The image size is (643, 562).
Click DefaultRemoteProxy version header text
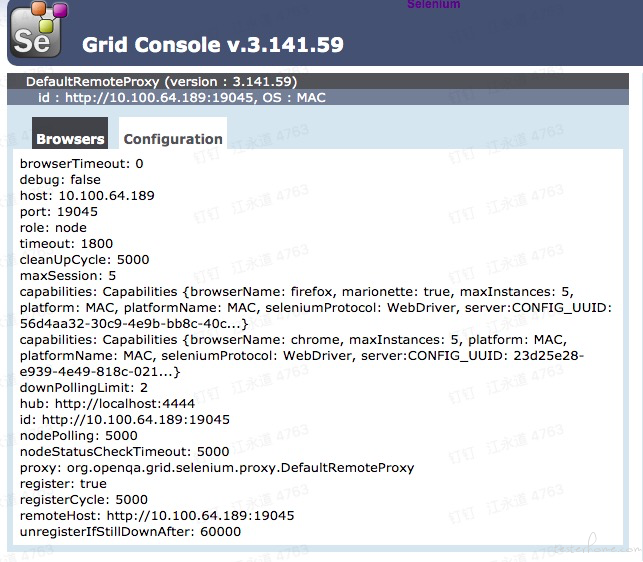pyautogui.click(x=161, y=82)
